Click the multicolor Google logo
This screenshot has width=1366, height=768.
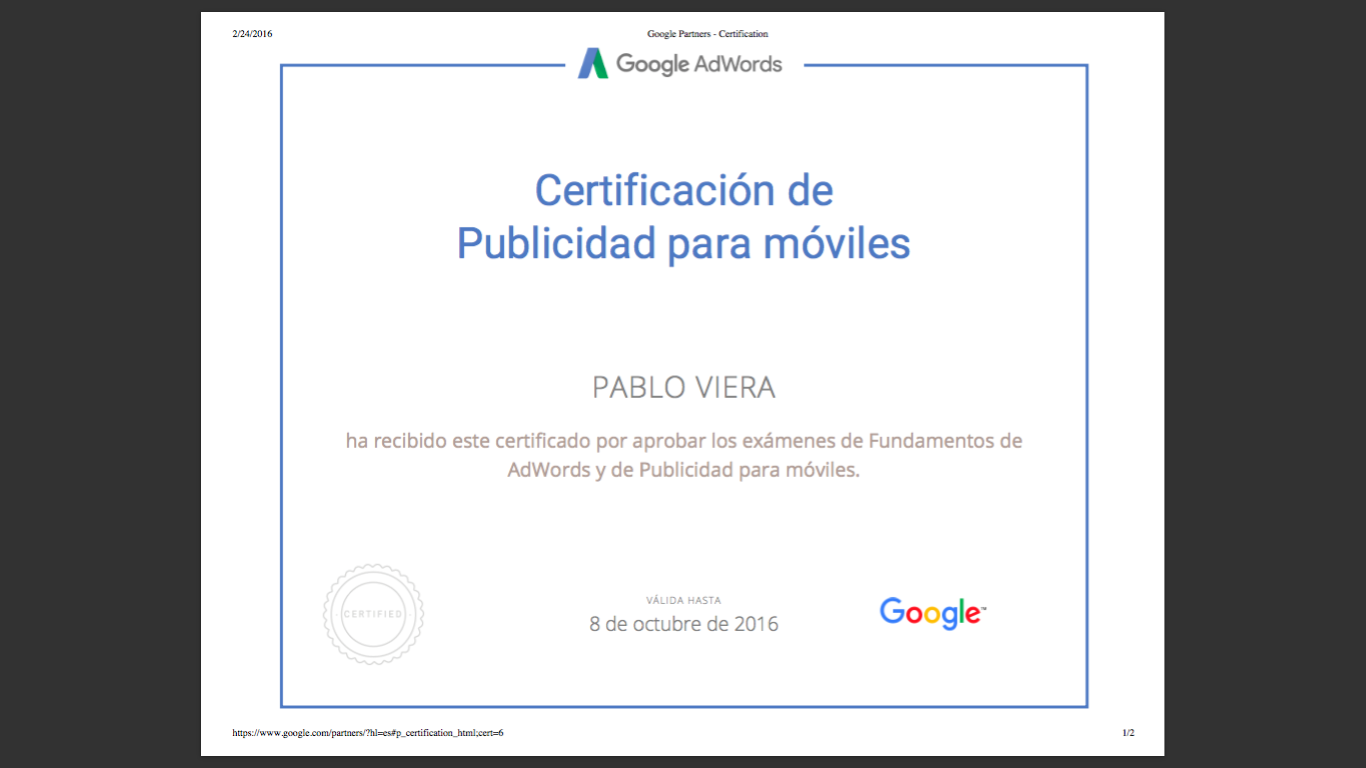[x=932, y=612]
